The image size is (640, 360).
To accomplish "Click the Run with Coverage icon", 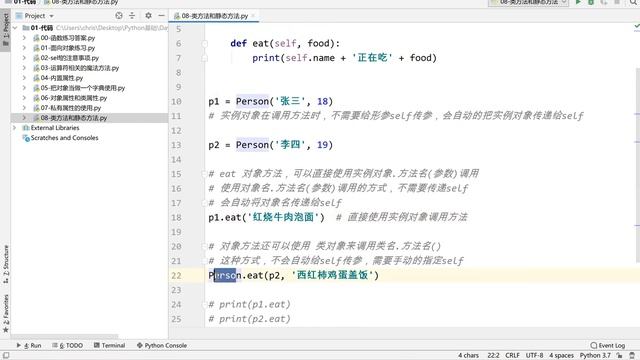I will tap(604, 2).
